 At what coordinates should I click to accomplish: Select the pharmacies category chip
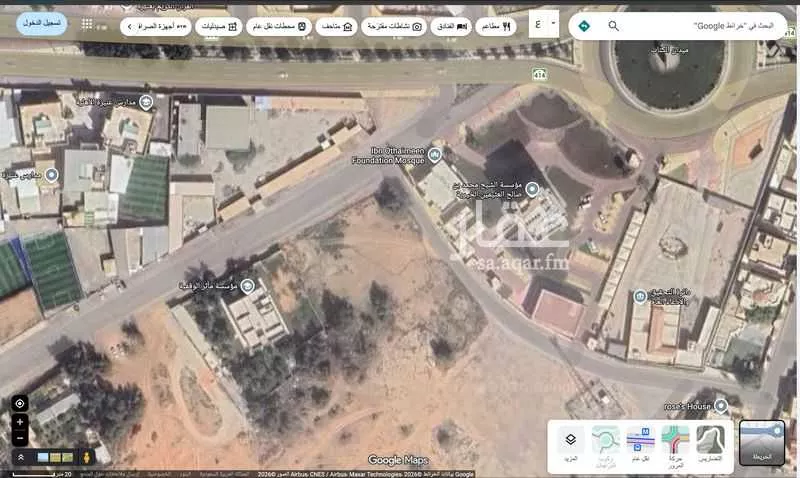point(219,27)
